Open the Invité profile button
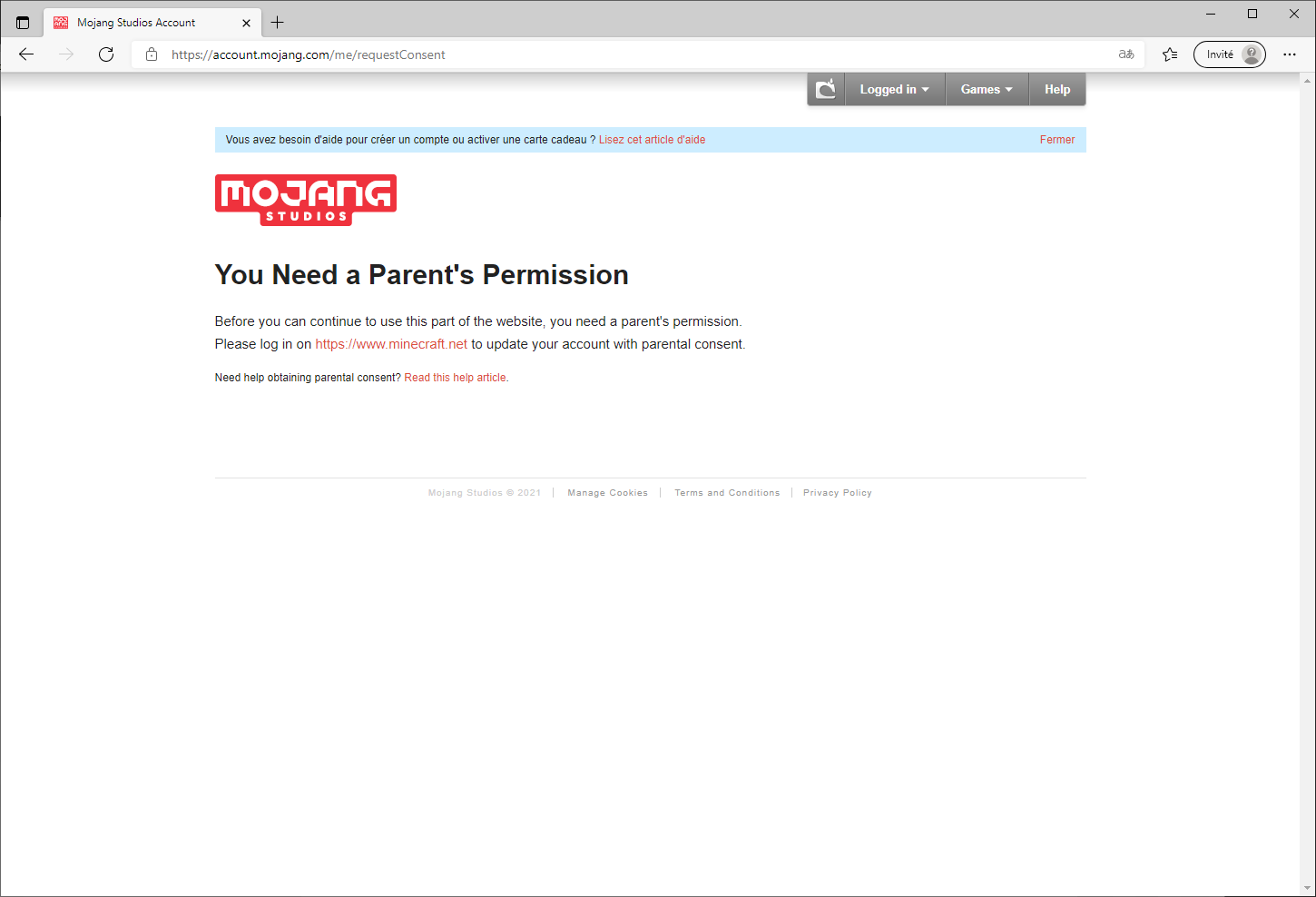Viewport: 1316px width, 897px height. point(1230,54)
